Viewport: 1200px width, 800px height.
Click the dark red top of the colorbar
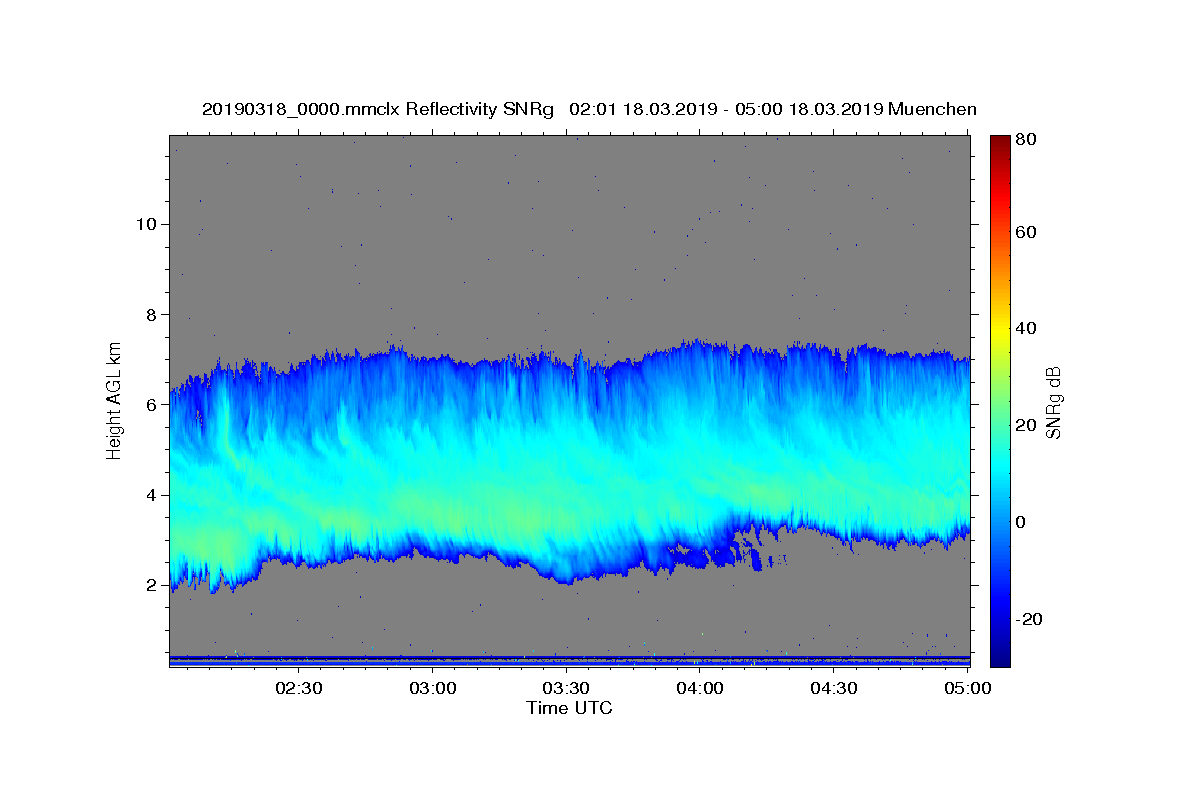coord(1000,145)
